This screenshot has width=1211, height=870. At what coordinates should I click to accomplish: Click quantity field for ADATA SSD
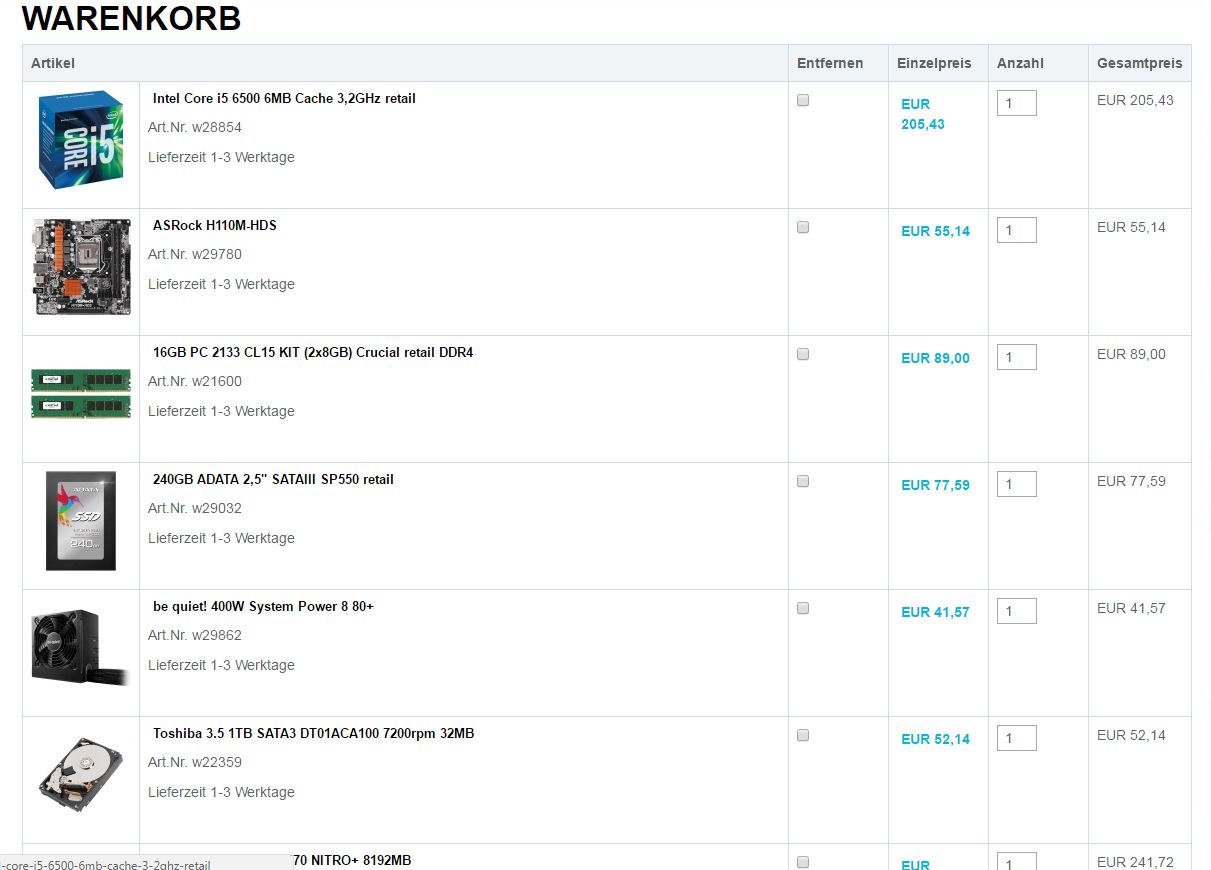click(1017, 484)
